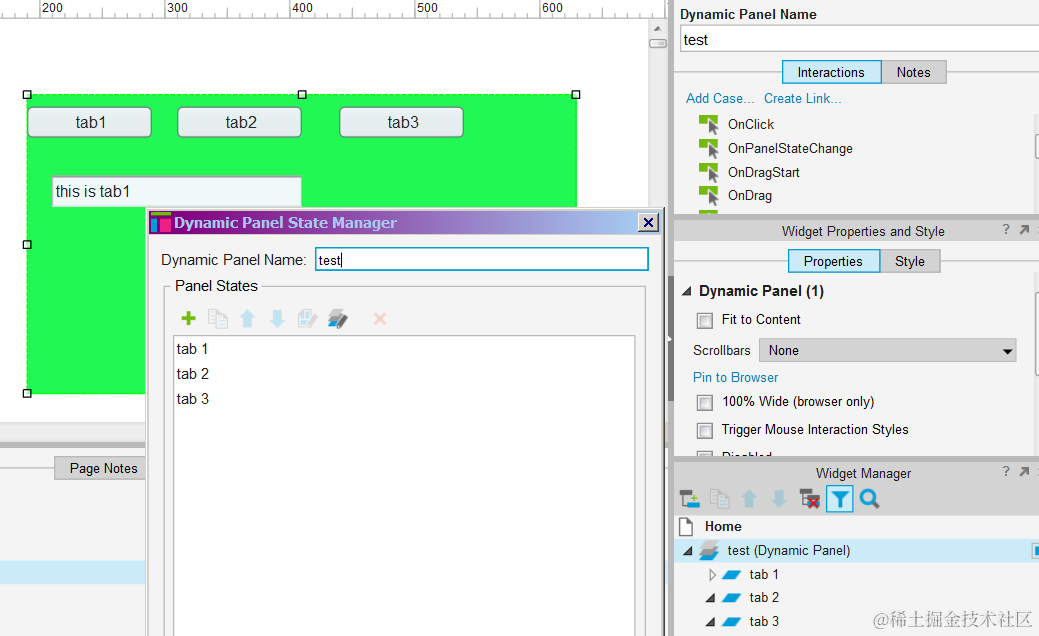Move panel state down in State Manager
Screen dimensions: 1039x636
(277, 319)
